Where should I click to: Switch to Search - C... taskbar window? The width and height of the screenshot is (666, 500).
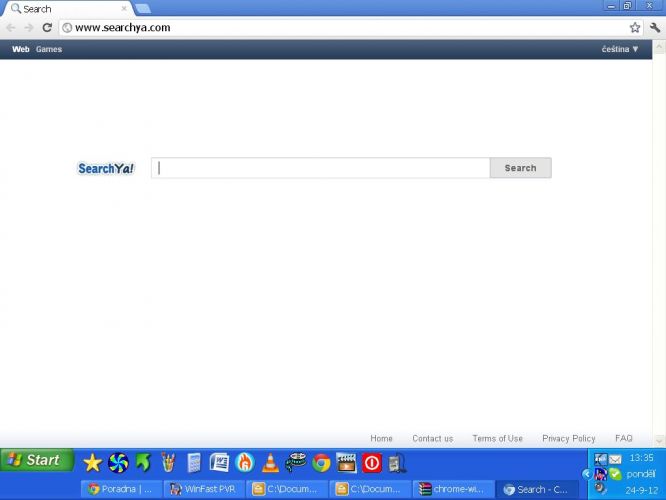tap(537, 489)
